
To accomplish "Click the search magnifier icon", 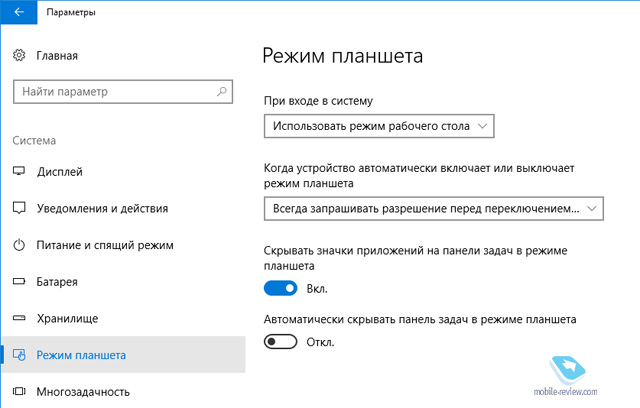I will coord(222,91).
